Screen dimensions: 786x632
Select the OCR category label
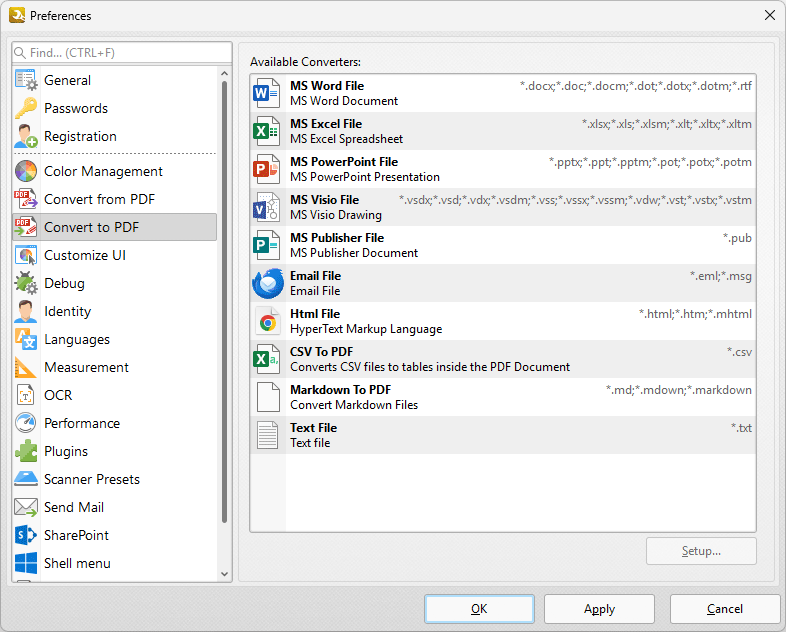click(x=58, y=395)
